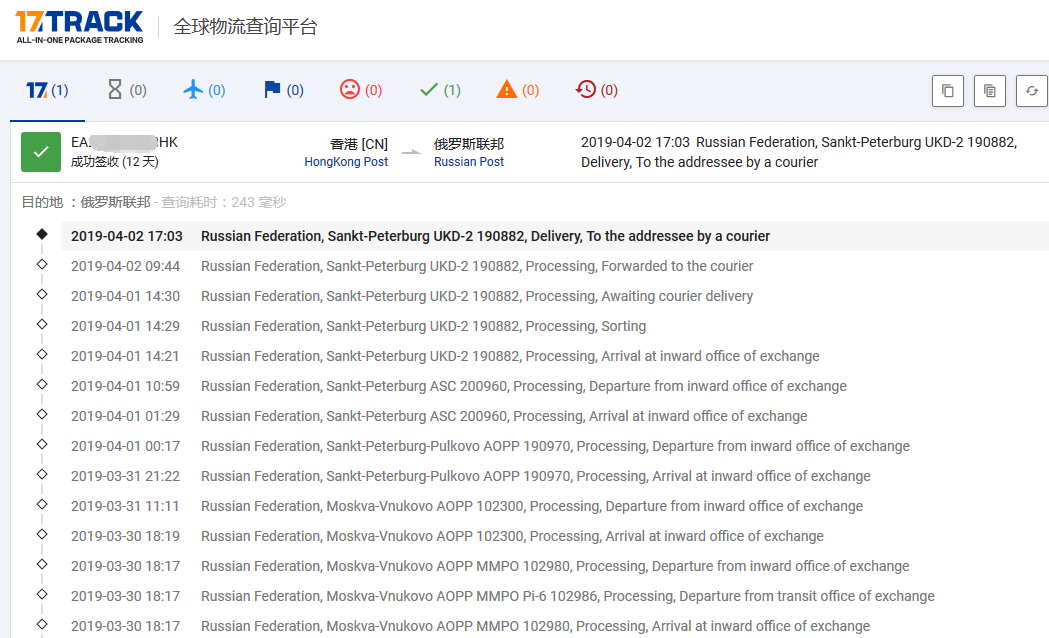Filter by Not Found hourglass icon
The width and height of the screenshot is (1049, 638).
[x=126, y=90]
